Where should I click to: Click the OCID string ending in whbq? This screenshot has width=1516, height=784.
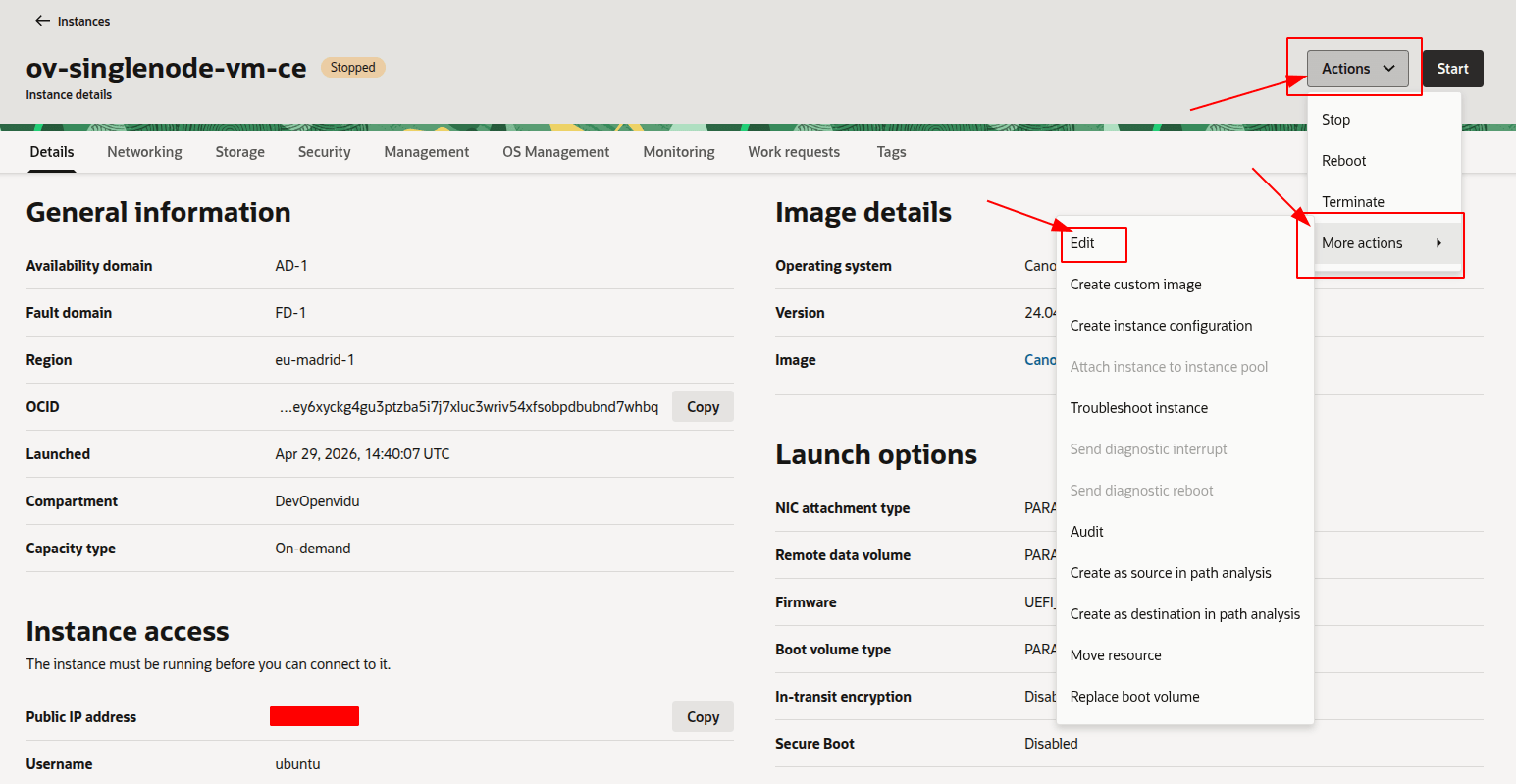pyautogui.click(x=468, y=407)
